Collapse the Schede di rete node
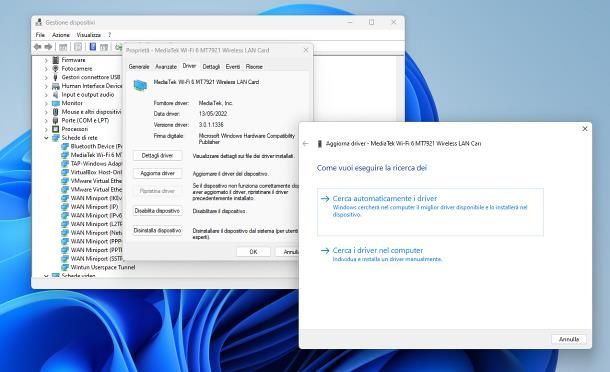 click(x=46, y=138)
